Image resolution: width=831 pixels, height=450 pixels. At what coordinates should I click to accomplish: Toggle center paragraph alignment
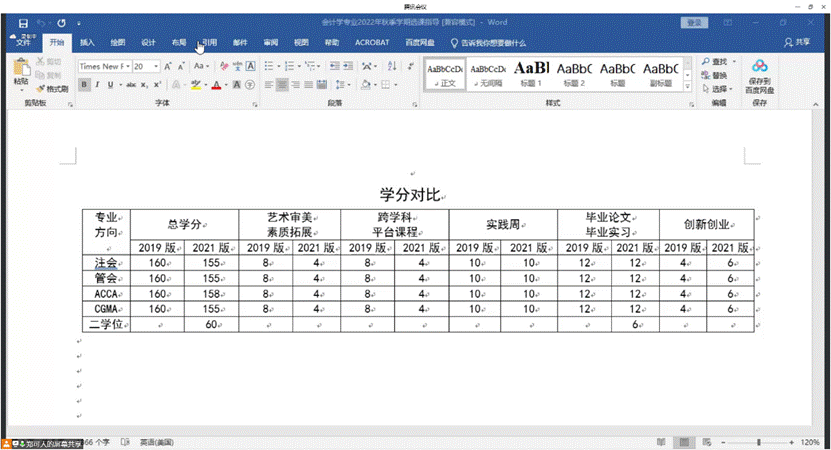[282, 85]
